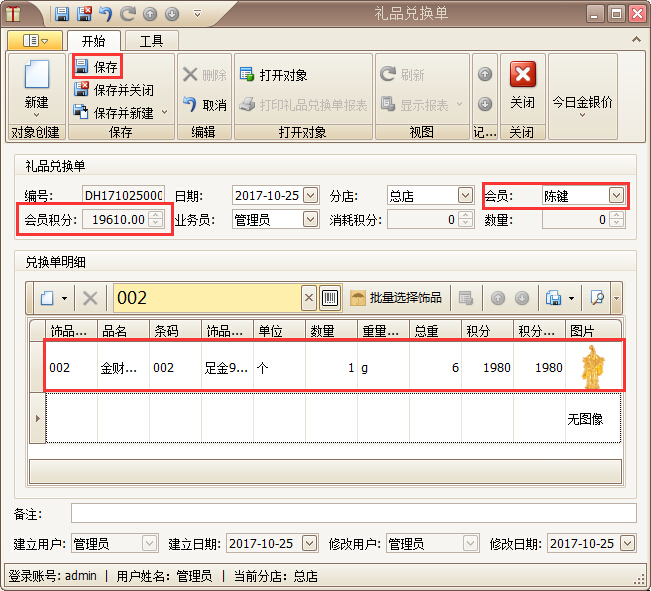The width and height of the screenshot is (651, 591).
Task: Click 打开对象 (Open Object) button
Action: [x=273, y=75]
